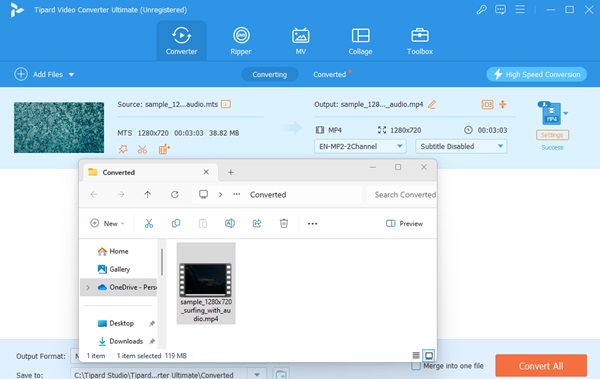The image size is (600, 379).
Task: Refresh the Explorer folder
Action: tap(175, 194)
